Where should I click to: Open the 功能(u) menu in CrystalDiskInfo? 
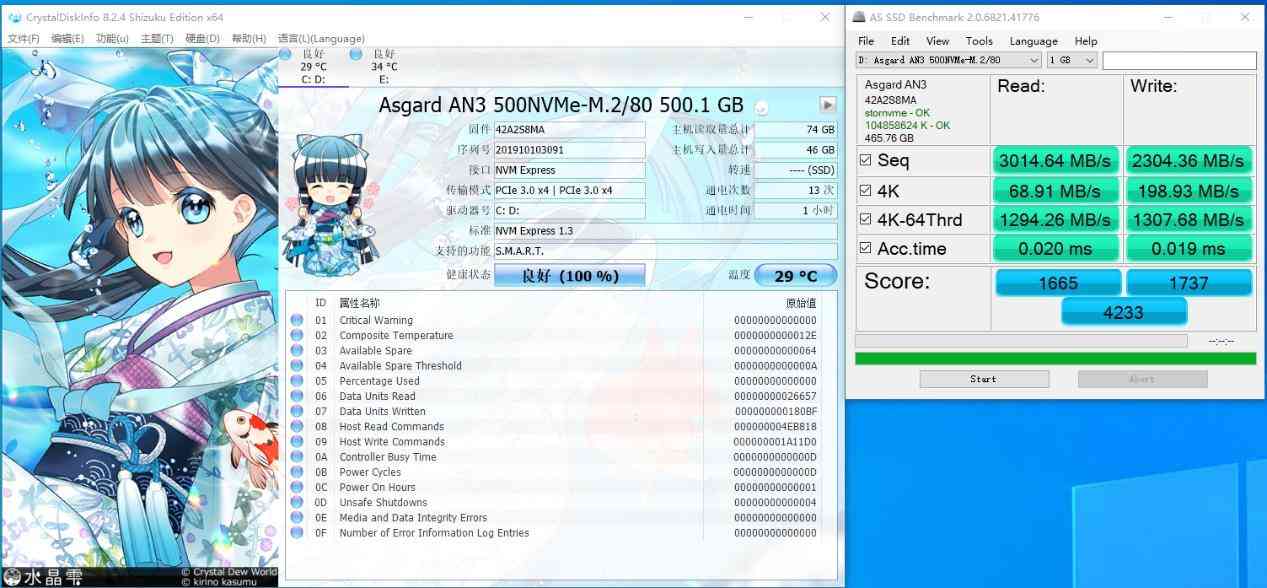pos(112,38)
